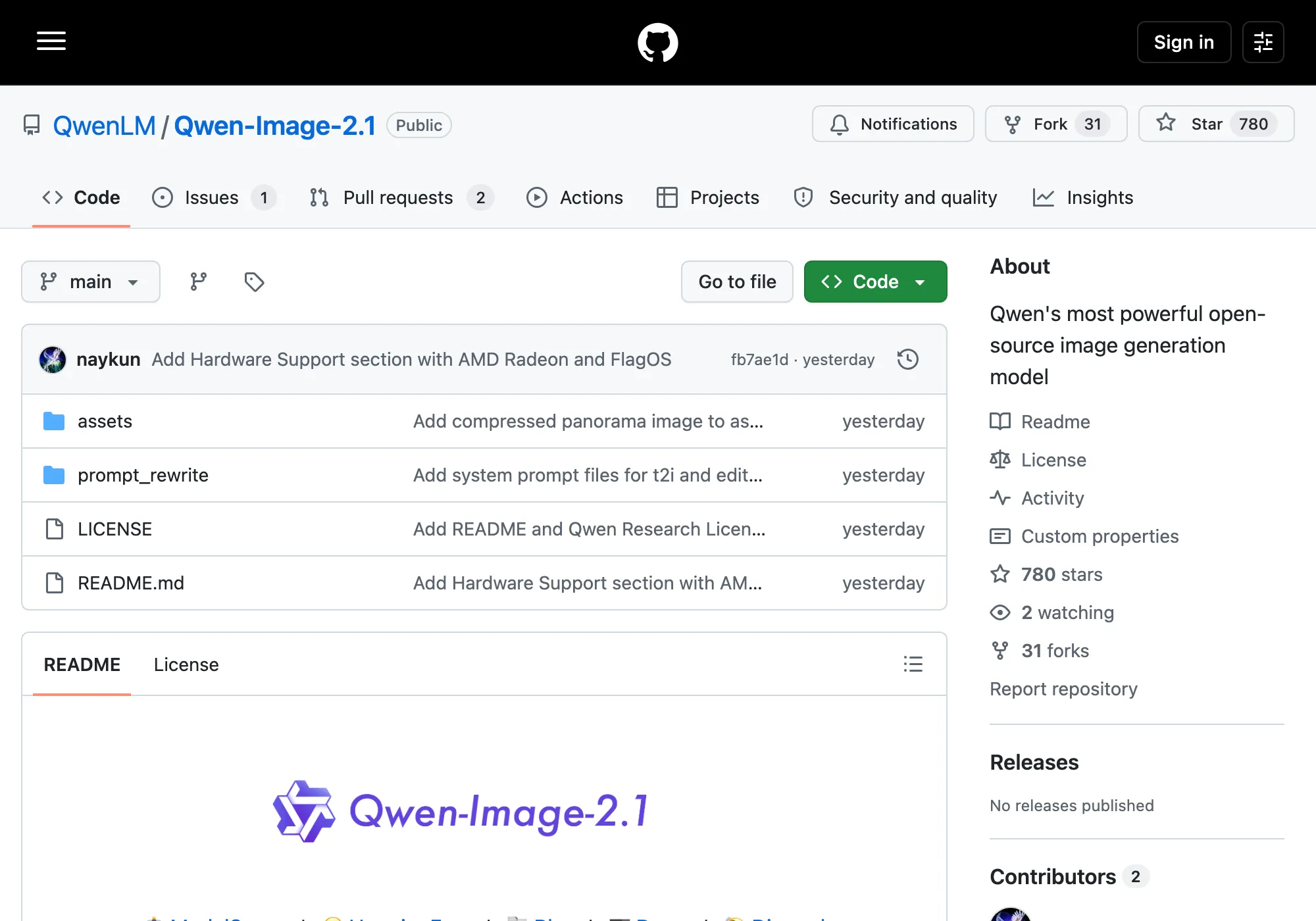Viewport: 1316px width, 921px height.
Task: View branches via the branch icon
Action: [x=198, y=282]
